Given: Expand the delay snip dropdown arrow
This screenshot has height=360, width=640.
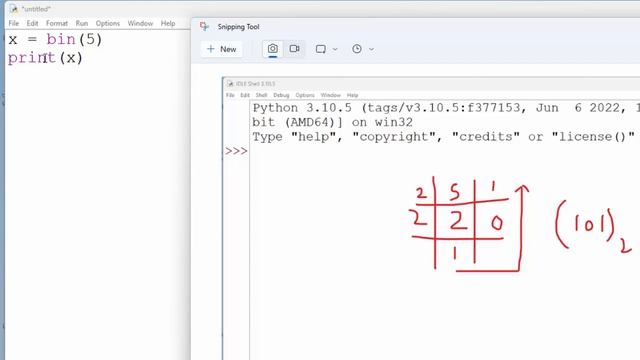Looking at the screenshot, I should [371, 49].
